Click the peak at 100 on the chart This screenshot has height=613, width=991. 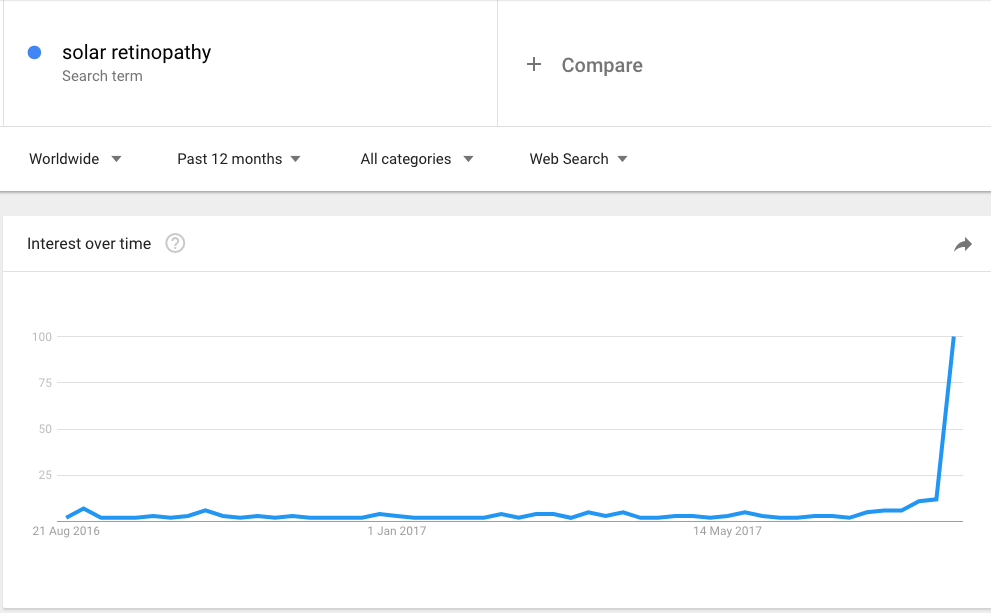(x=954, y=337)
